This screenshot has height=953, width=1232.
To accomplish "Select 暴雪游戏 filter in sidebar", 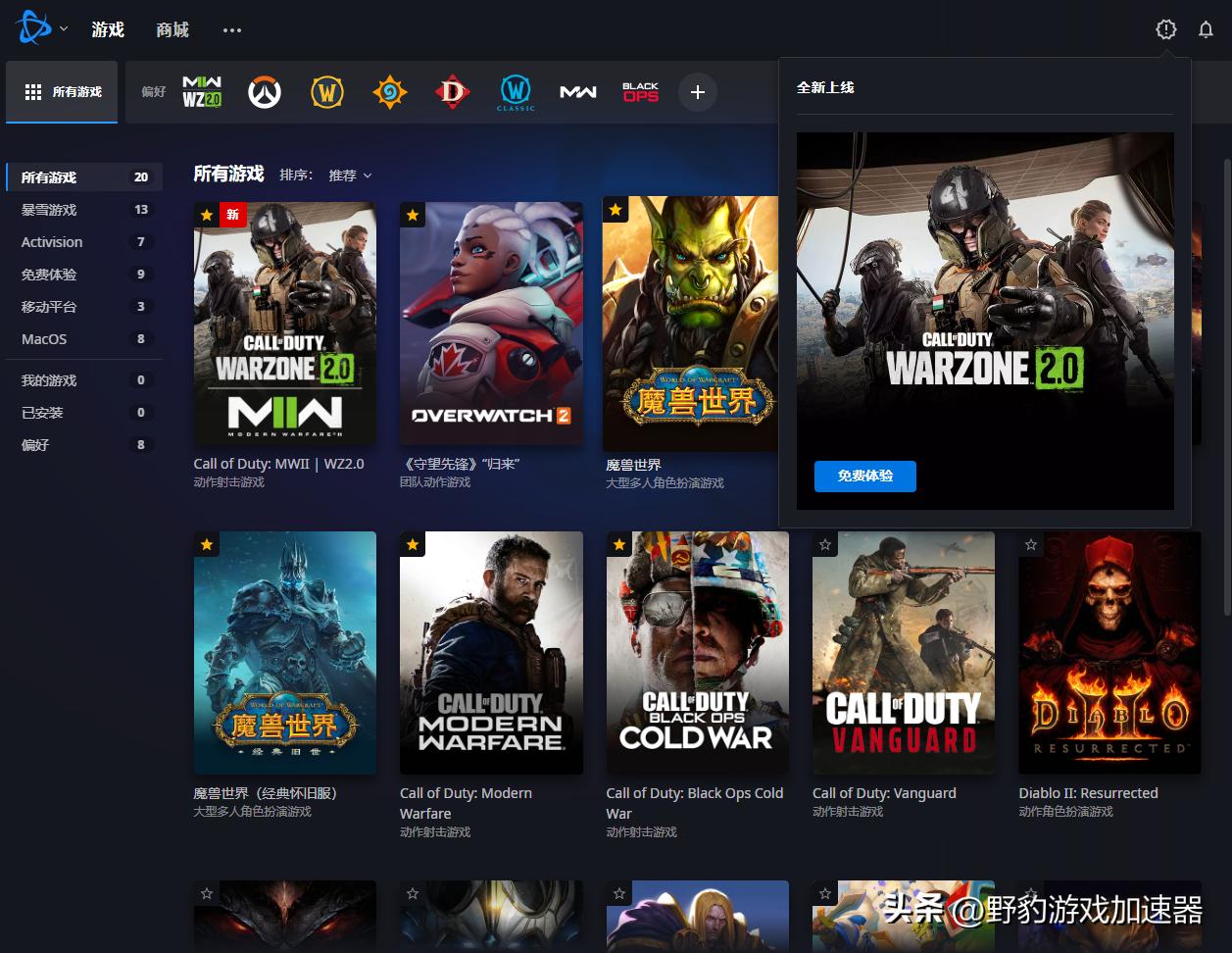I will tap(84, 210).
